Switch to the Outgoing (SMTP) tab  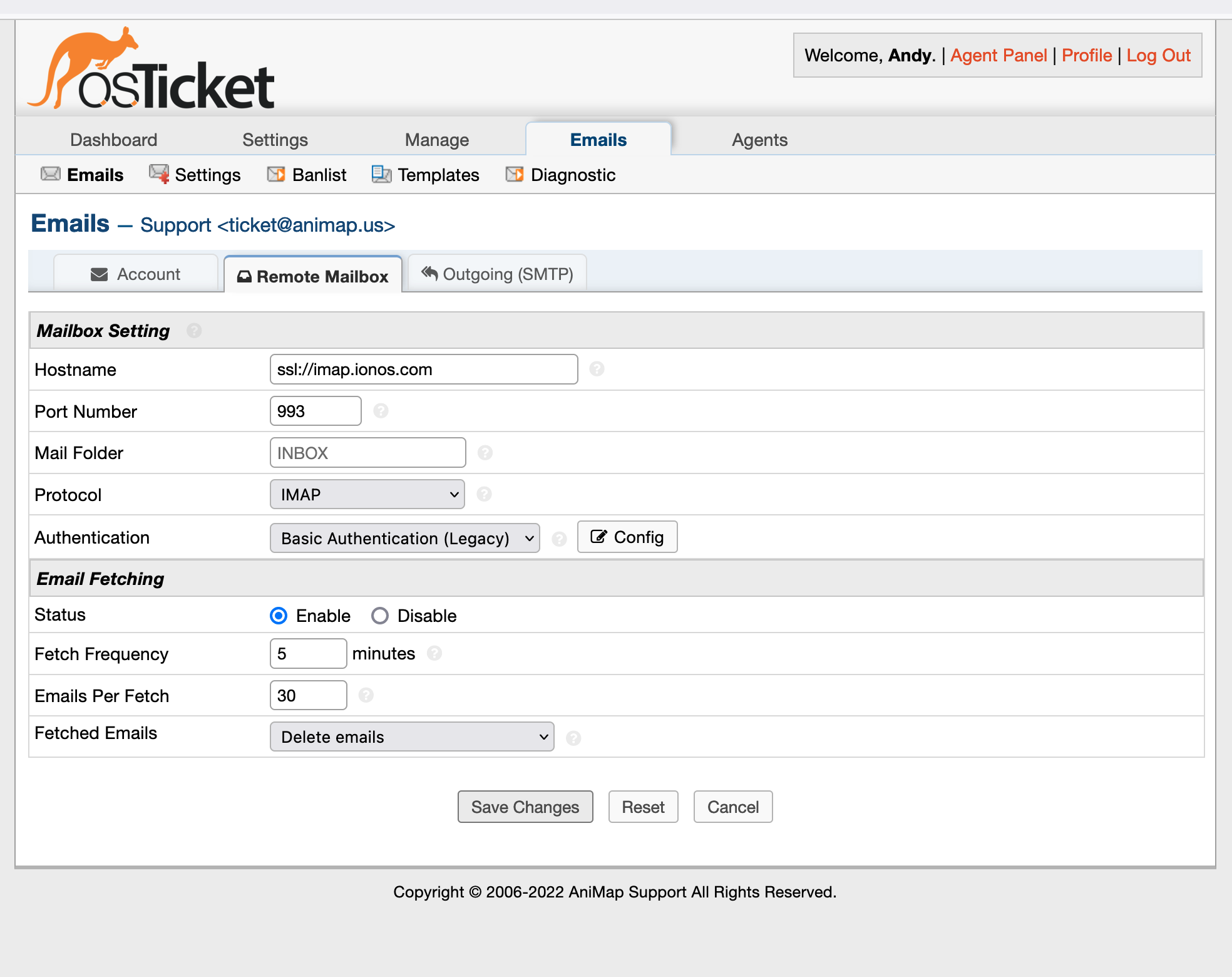tap(496, 274)
